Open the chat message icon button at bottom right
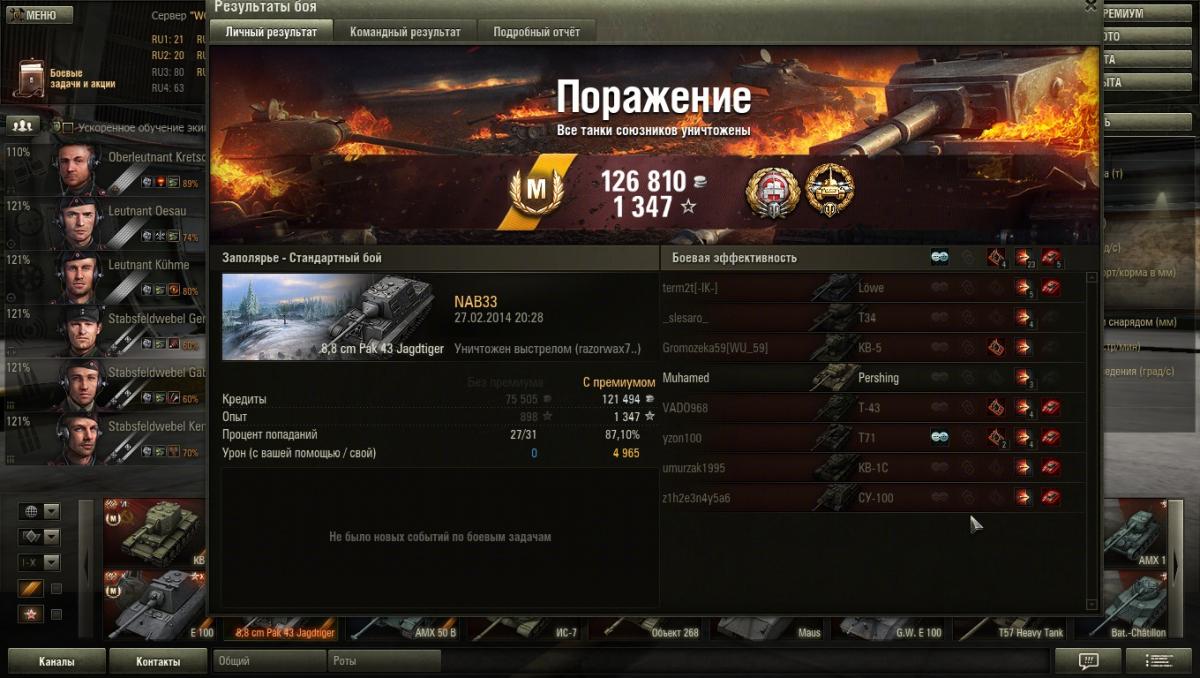 (x=1087, y=661)
